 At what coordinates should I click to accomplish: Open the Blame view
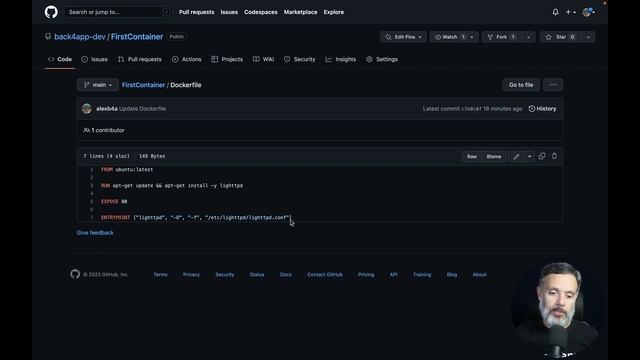(x=493, y=156)
